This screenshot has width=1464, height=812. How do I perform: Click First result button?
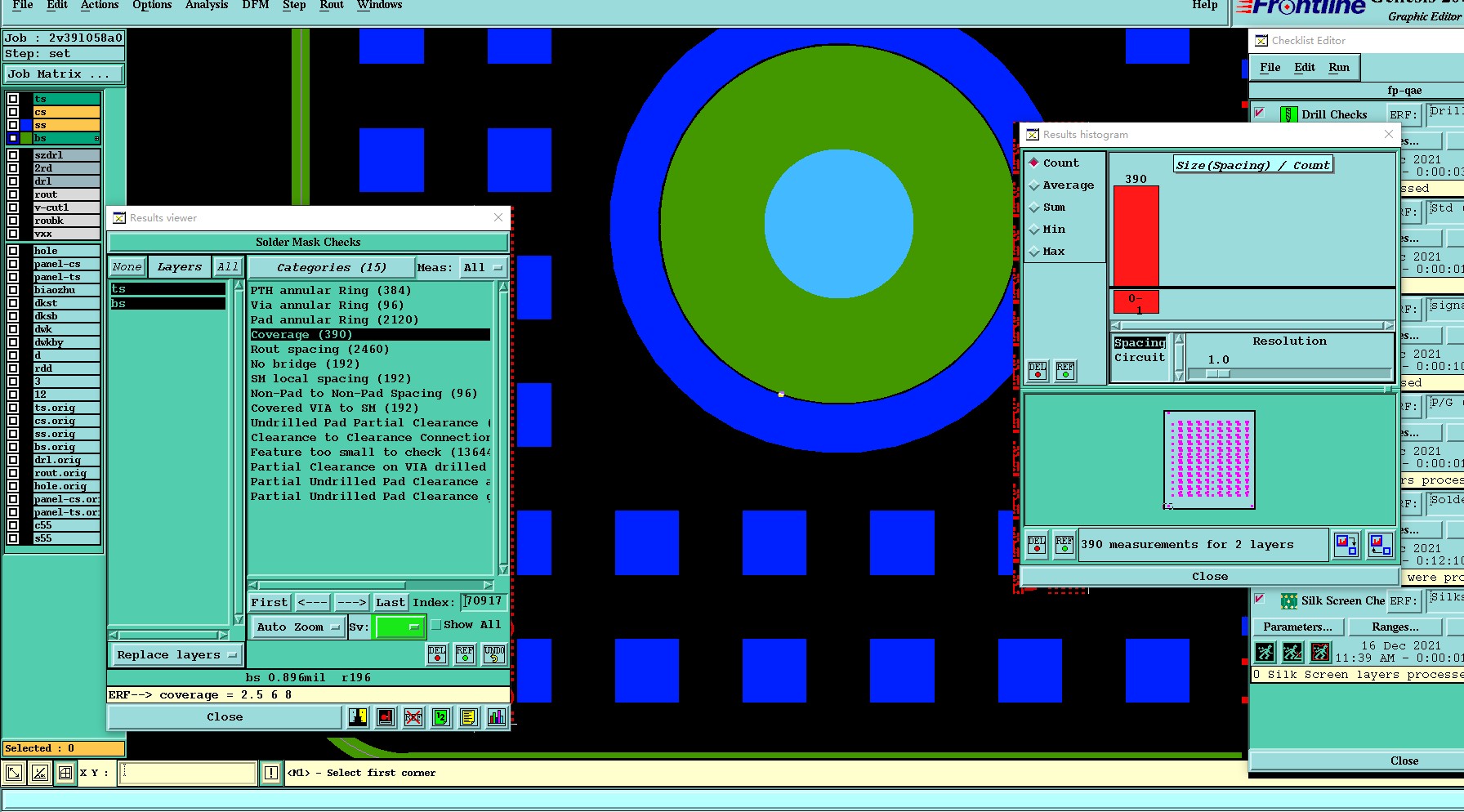270,603
